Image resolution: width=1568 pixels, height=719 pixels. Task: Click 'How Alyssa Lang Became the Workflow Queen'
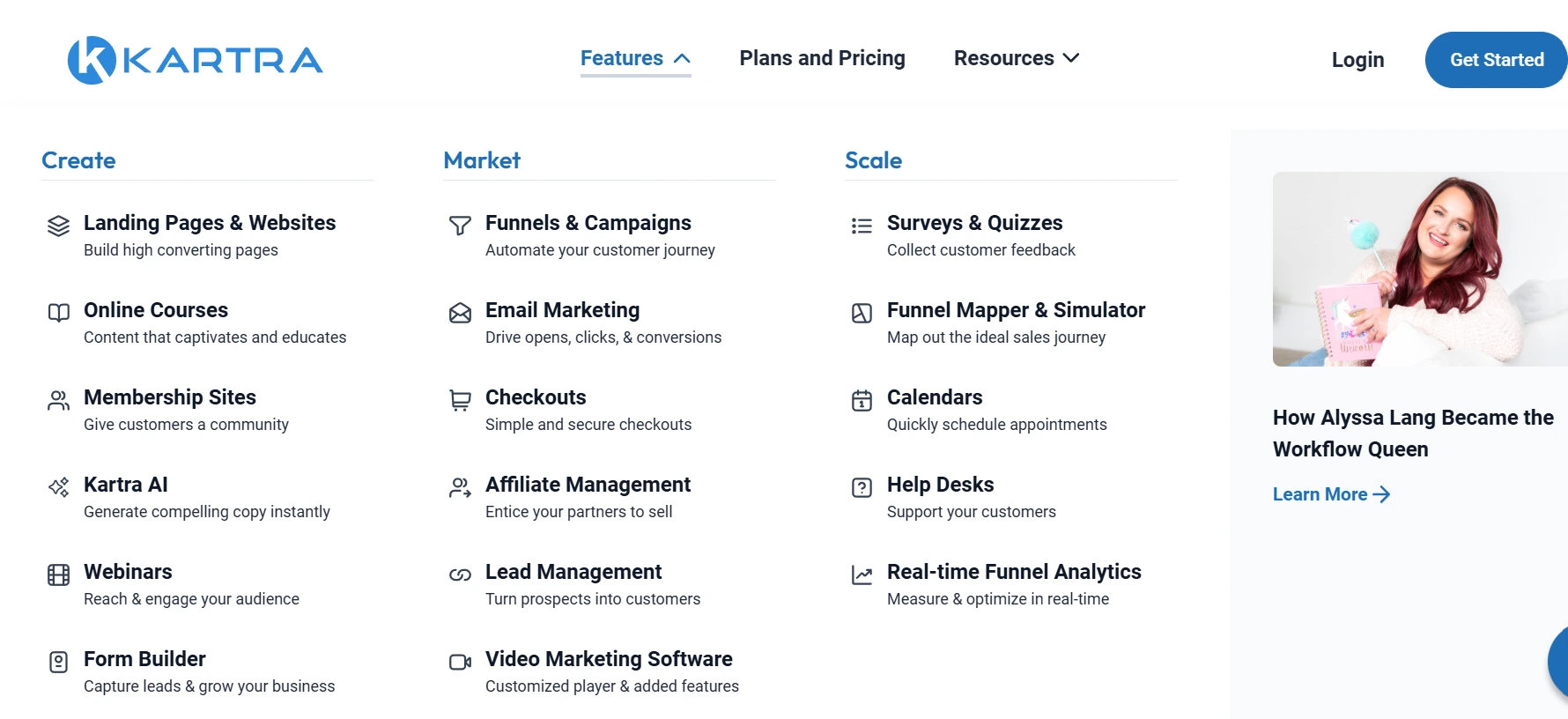click(1413, 434)
